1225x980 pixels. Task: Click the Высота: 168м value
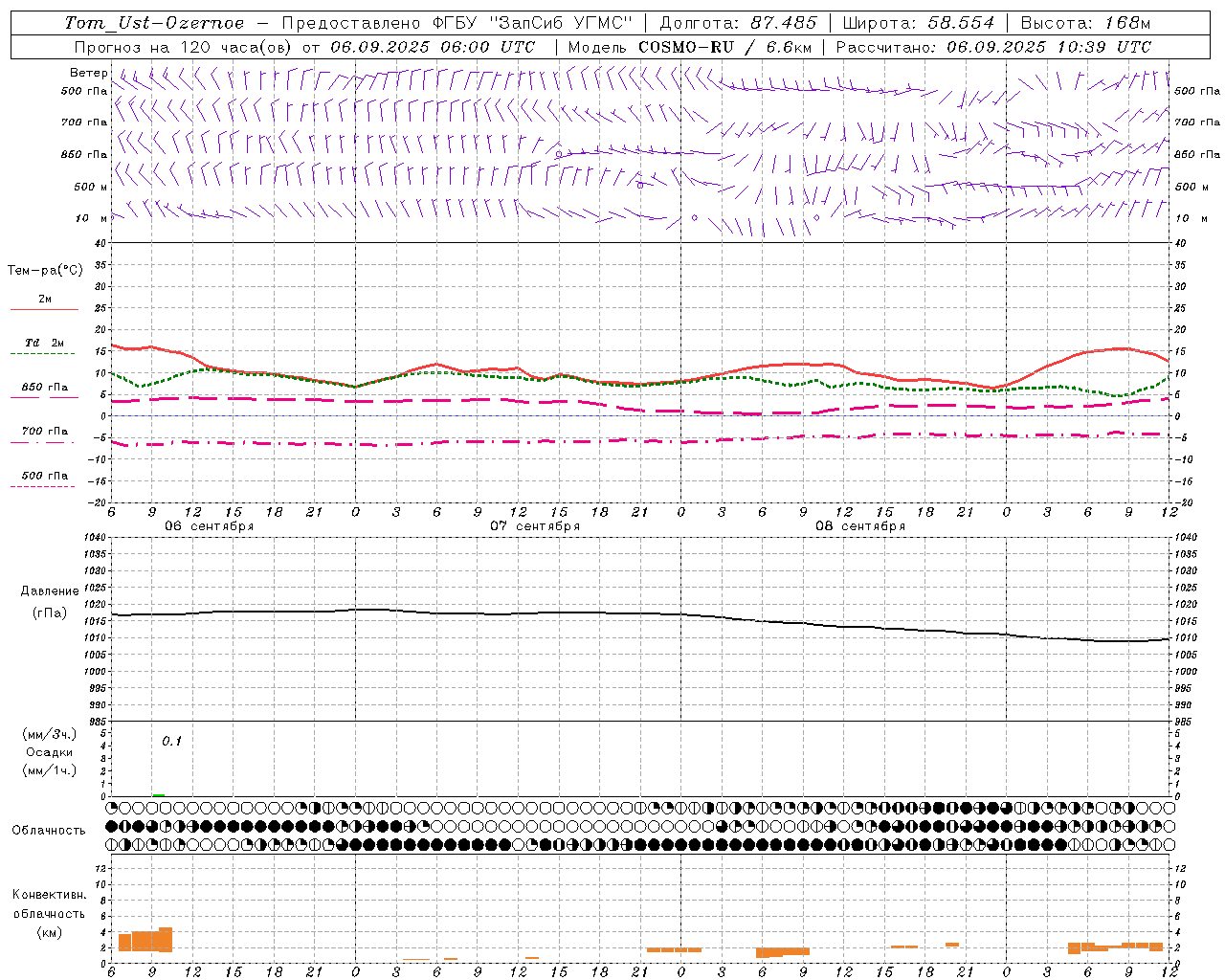1085,23
